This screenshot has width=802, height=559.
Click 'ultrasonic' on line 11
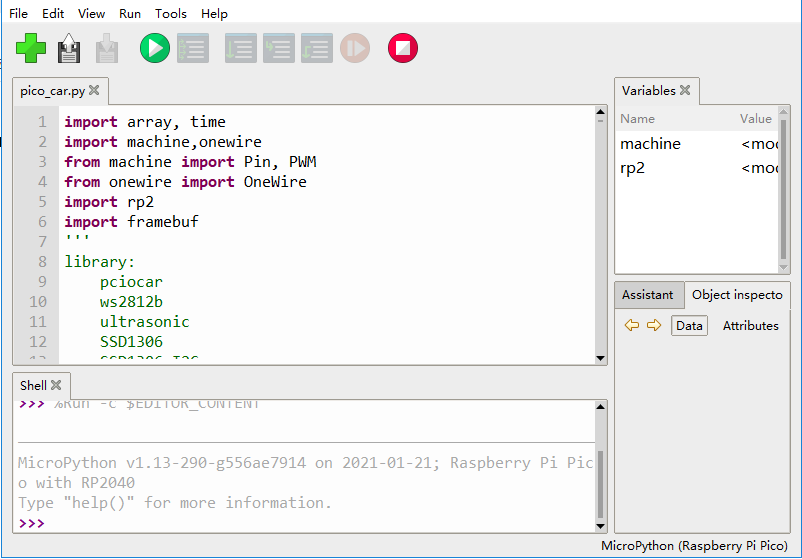(x=145, y=321)
